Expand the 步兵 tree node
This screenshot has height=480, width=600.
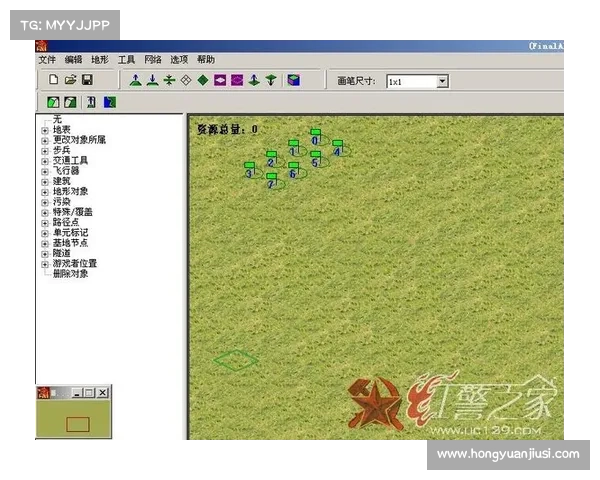tap(44, 150)
